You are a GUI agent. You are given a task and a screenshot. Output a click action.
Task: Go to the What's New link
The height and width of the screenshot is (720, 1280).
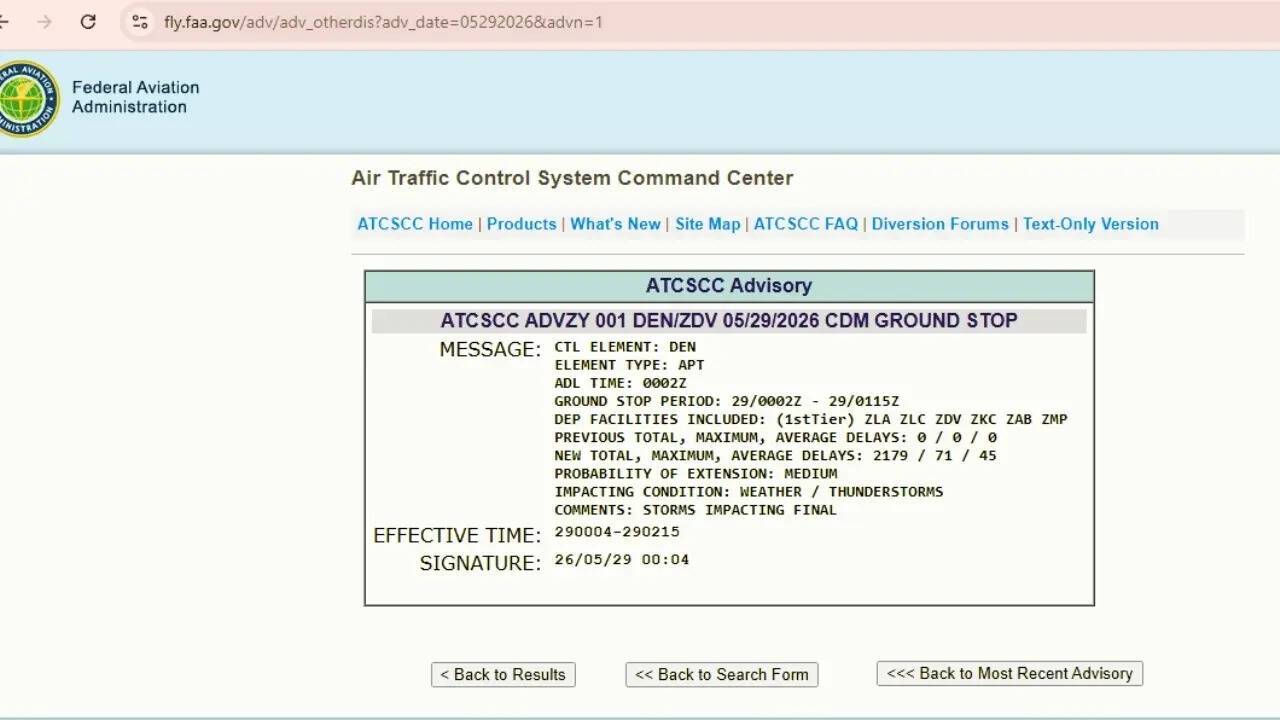[x=615, y=224]
